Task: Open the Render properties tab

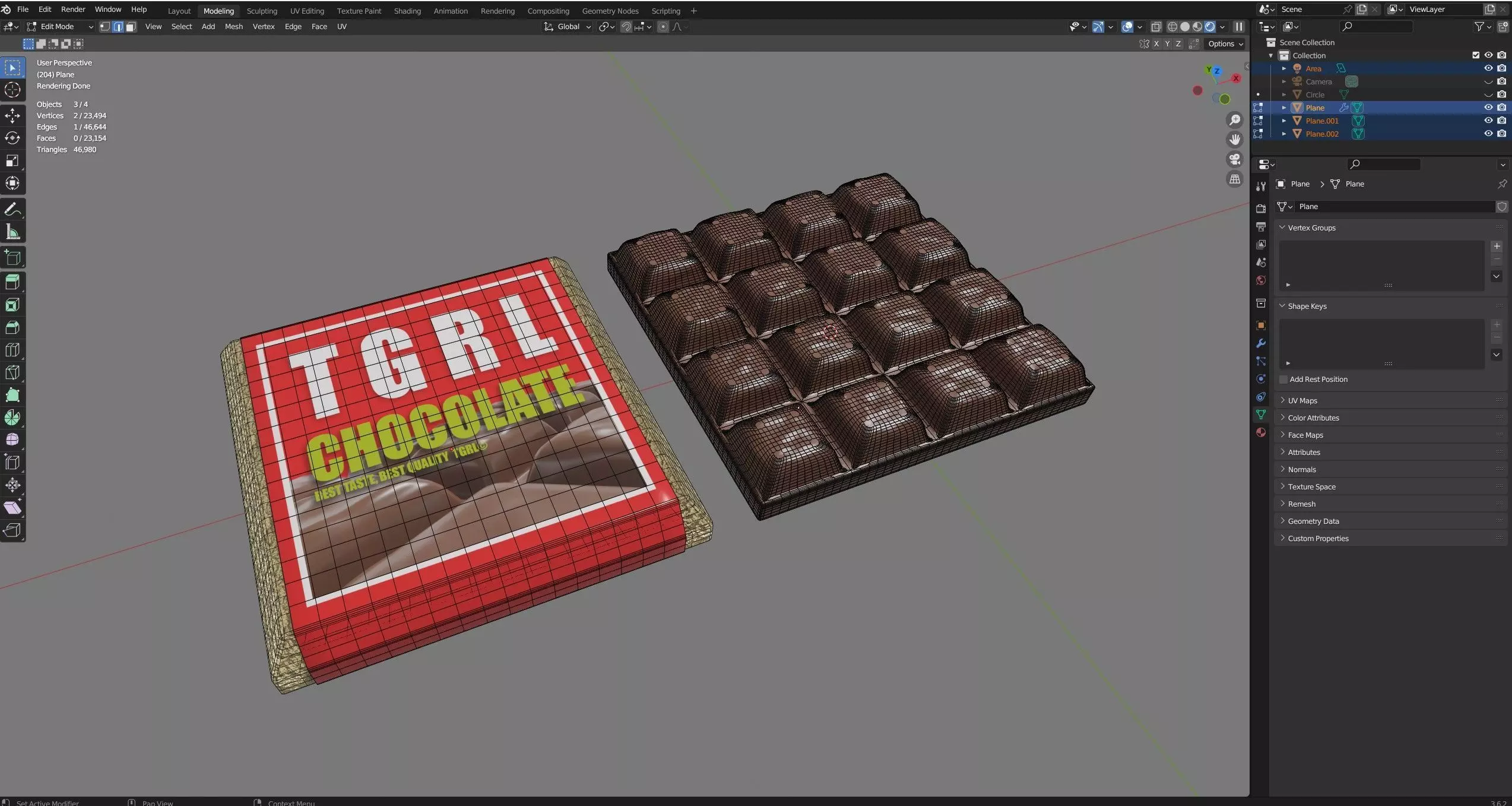Action: (1261, 208)
